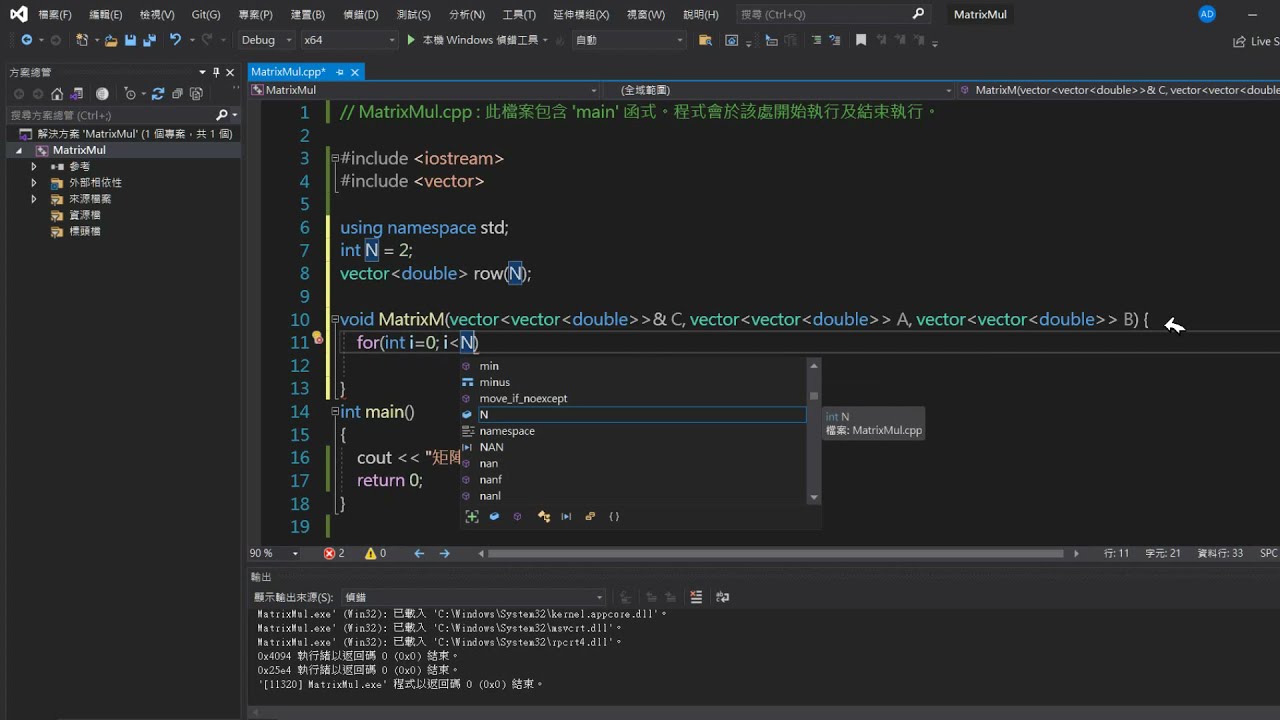Viewport: 1280px width, 720px height.
Task: Open the output source dropdown showing 偵錯
Action: 473,597
